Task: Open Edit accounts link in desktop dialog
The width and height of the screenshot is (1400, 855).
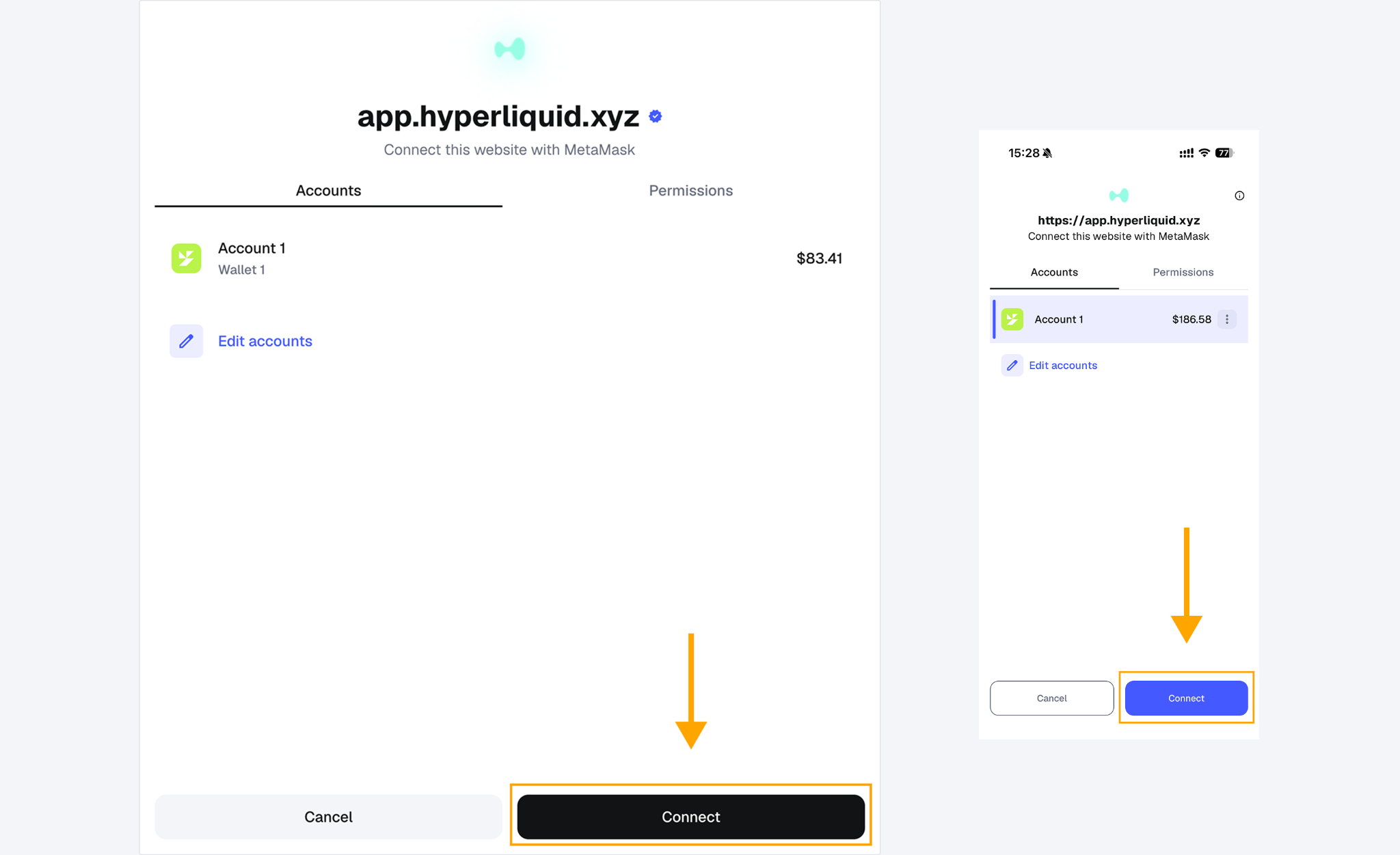Action: pyautogui.click(x=265, y=341)
